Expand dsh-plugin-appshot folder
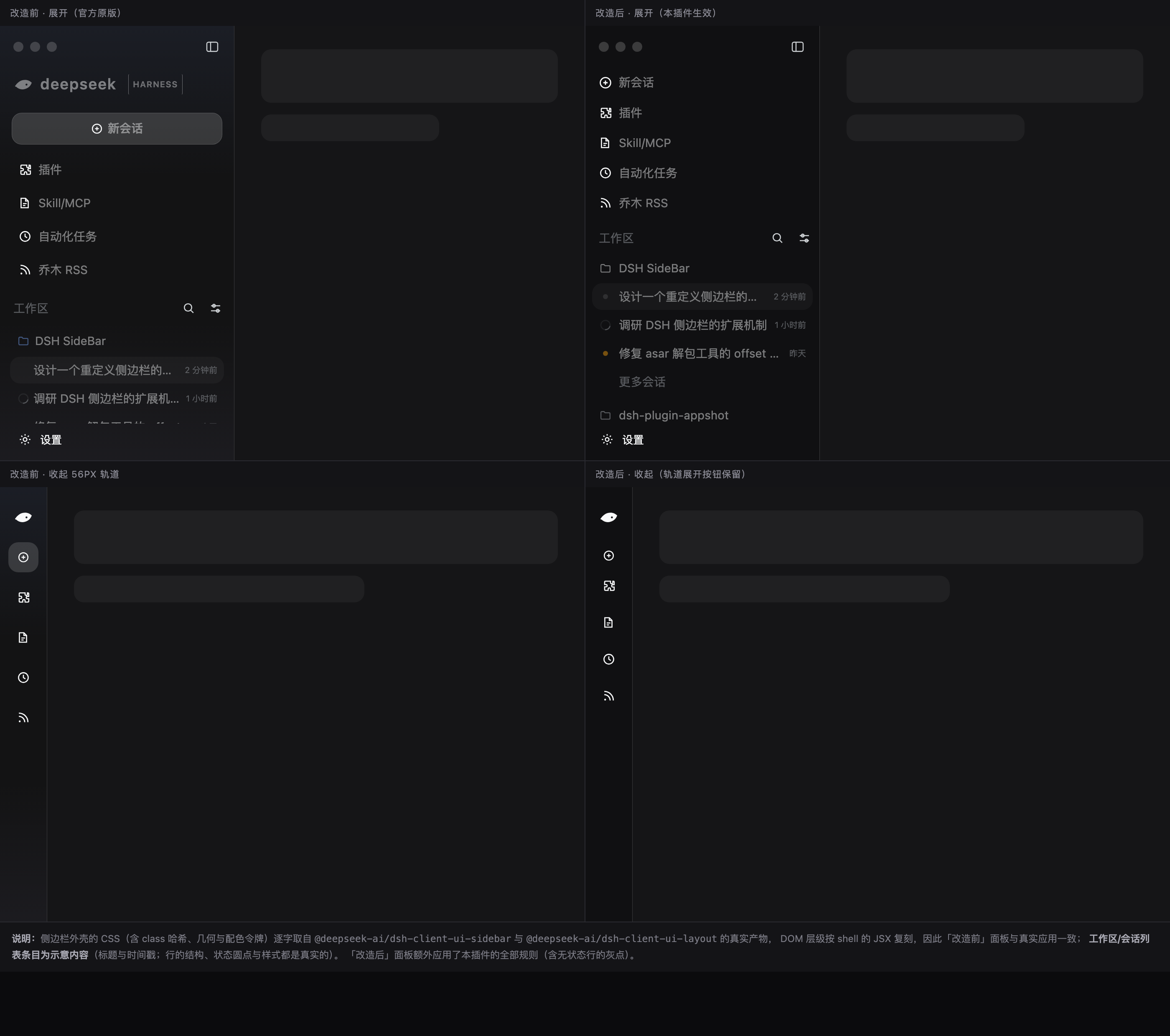The height and width of the screenshot is (1036, 1170). 702,416
